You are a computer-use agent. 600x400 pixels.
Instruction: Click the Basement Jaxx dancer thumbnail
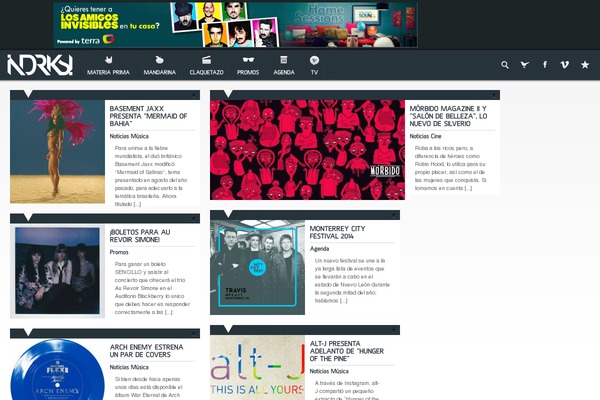pos(57,152)
